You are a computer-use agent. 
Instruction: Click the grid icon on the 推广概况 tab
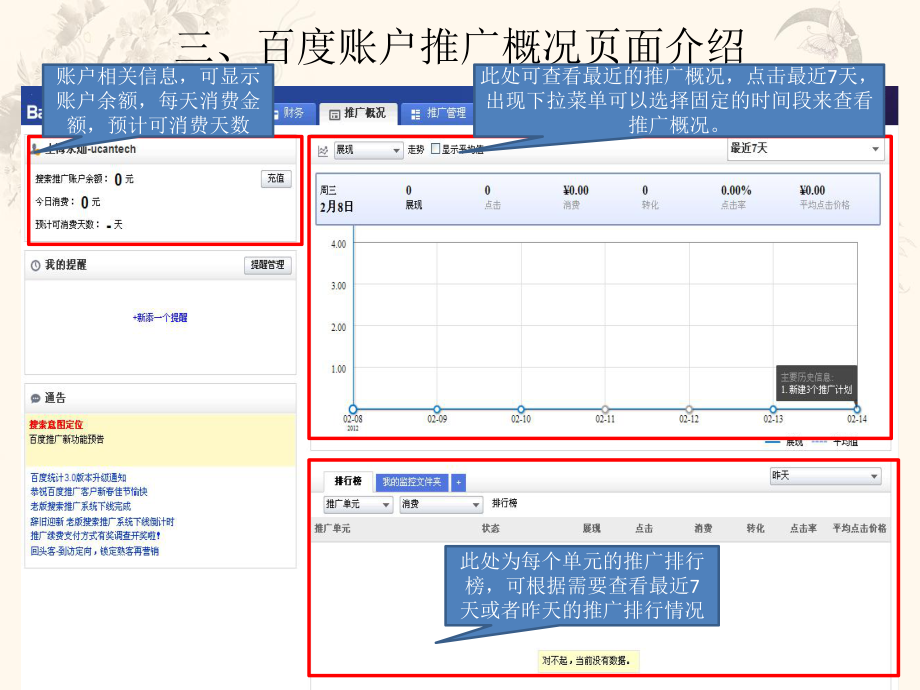tap(337, 113)
